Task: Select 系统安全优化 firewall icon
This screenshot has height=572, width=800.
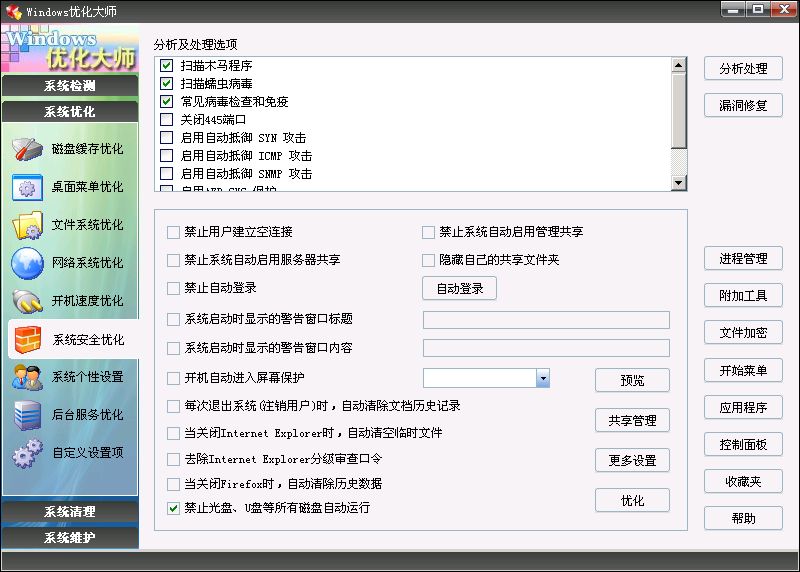Action: (28, 340)
